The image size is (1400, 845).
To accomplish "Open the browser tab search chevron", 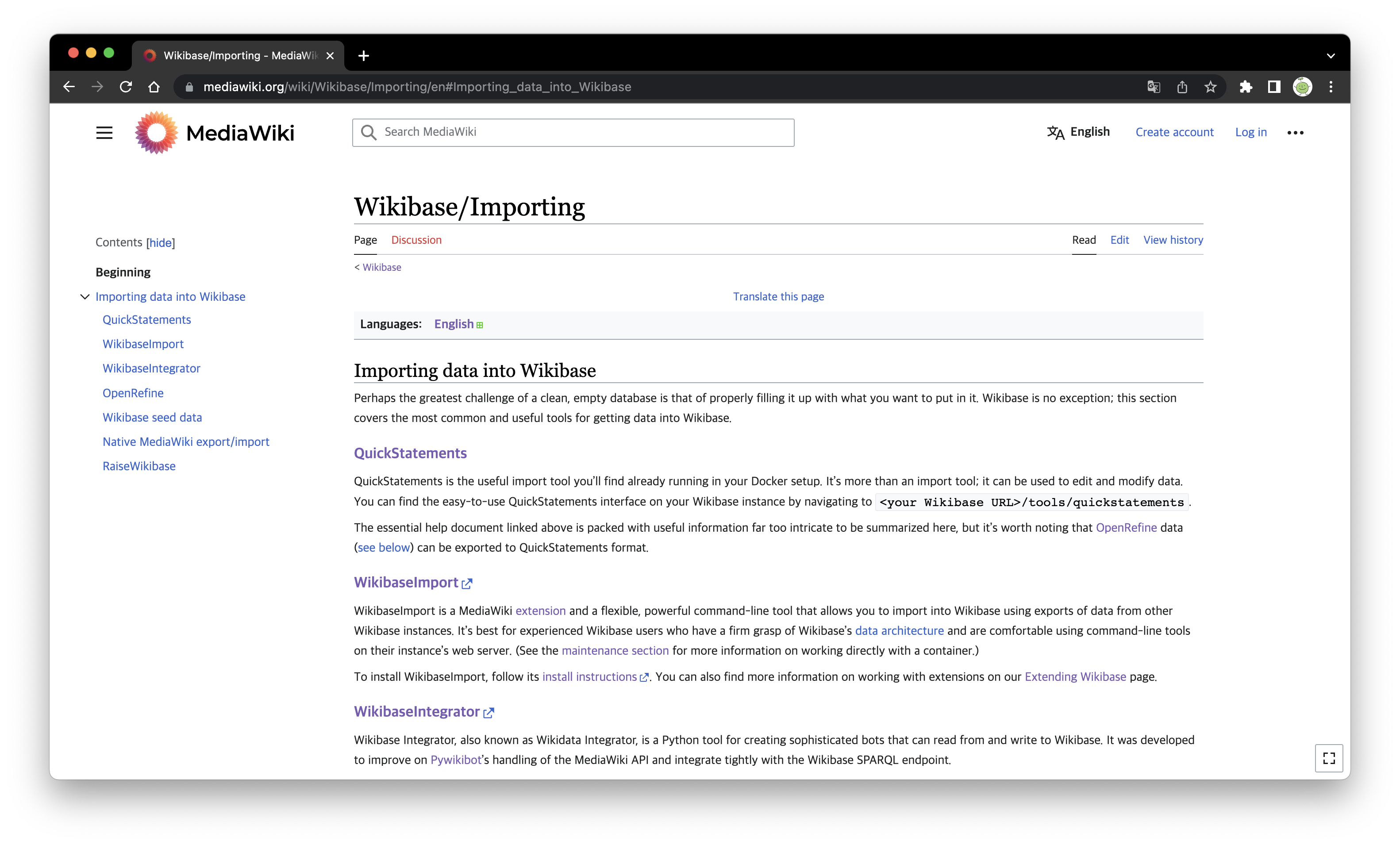I will (1330, 55).
